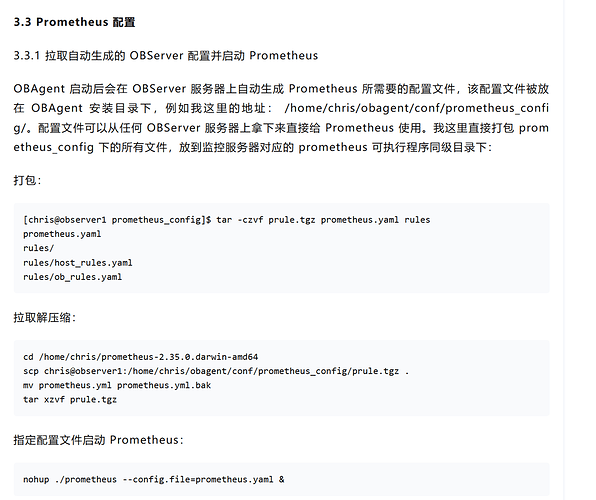
Task: Click the /home/chris/obagent/conf/prometheus_config path text
Action: coord(417,108)
